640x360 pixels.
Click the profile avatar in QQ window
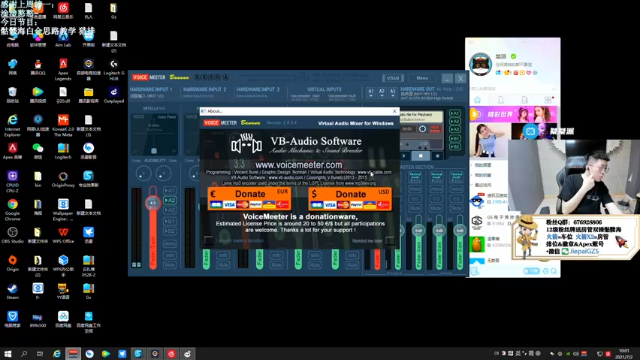pos(480,64)
